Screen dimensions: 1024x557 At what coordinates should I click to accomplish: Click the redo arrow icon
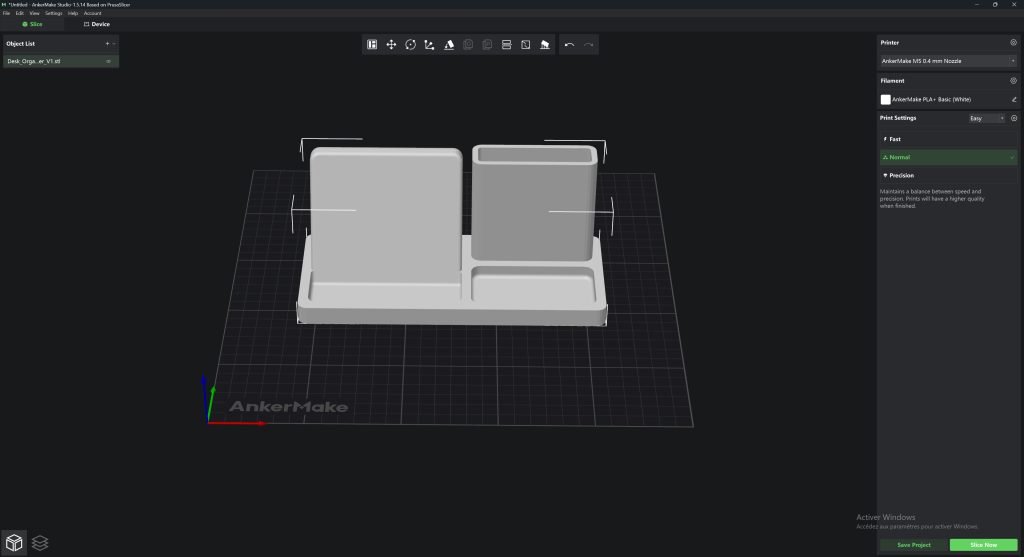click(x=588, y=44)
